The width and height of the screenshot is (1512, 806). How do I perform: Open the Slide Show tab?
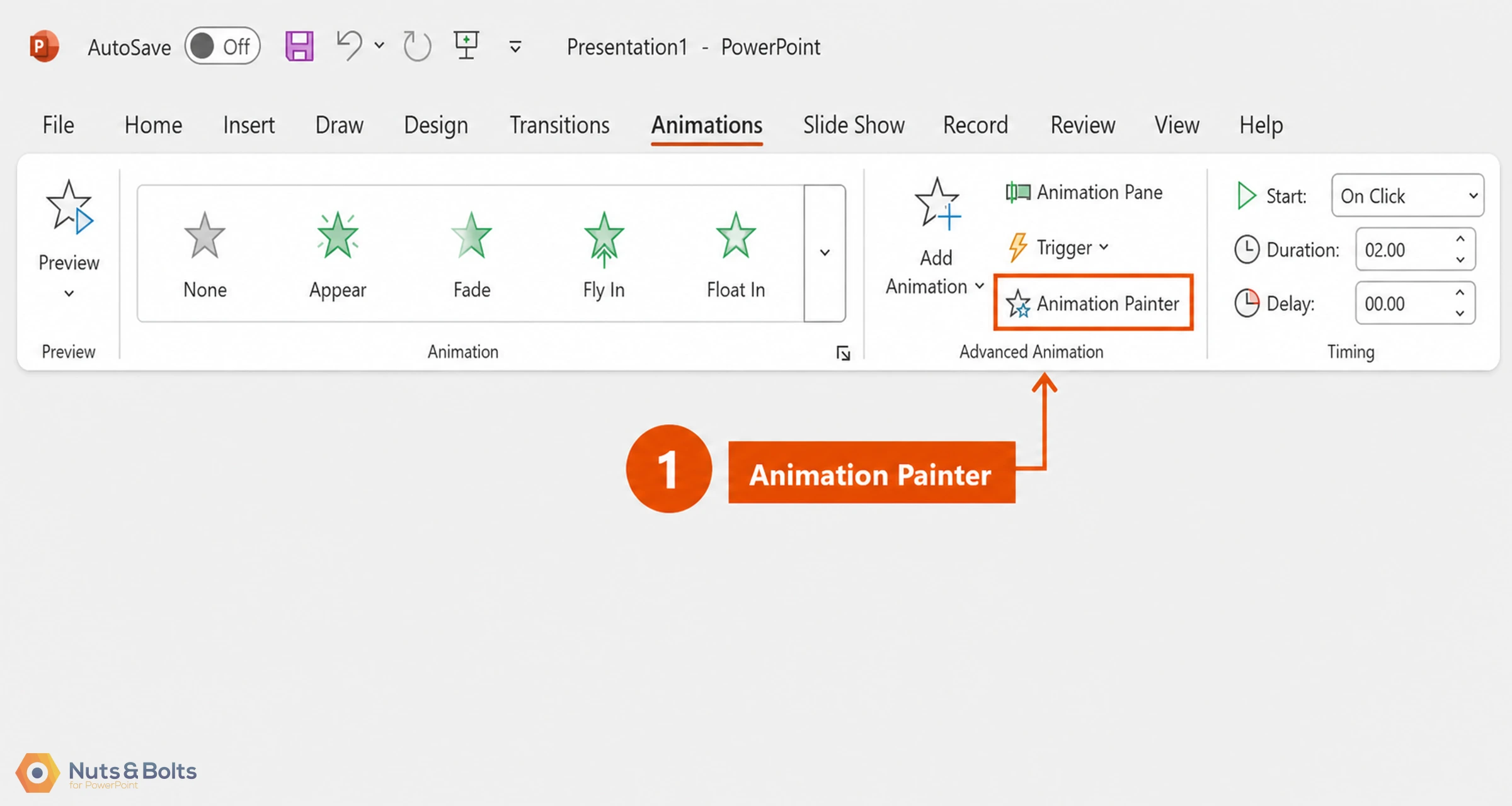pyautogui.click(x=854, y=125)
